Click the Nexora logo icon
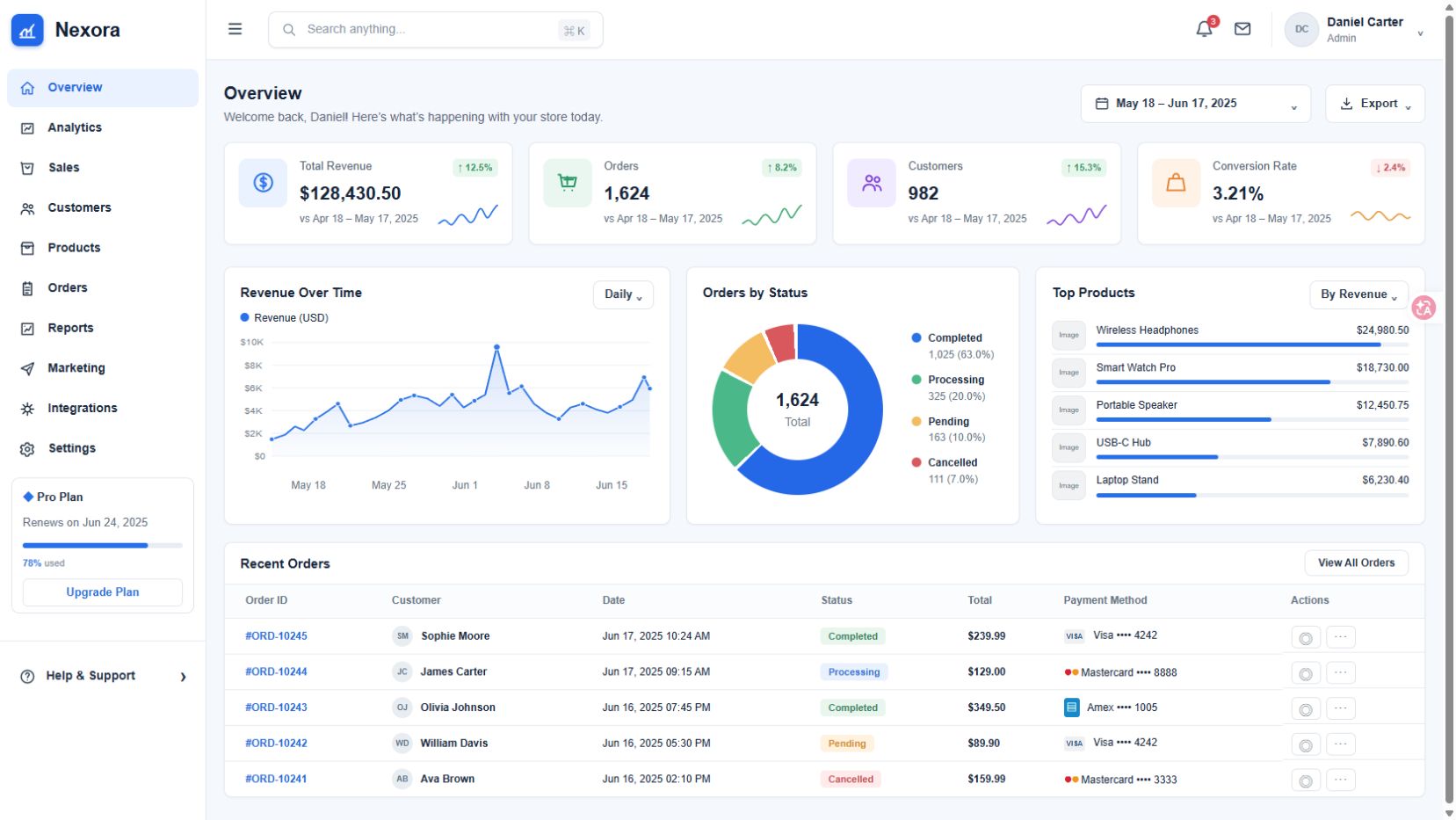 pyautogui.click(x=27, y=30)
